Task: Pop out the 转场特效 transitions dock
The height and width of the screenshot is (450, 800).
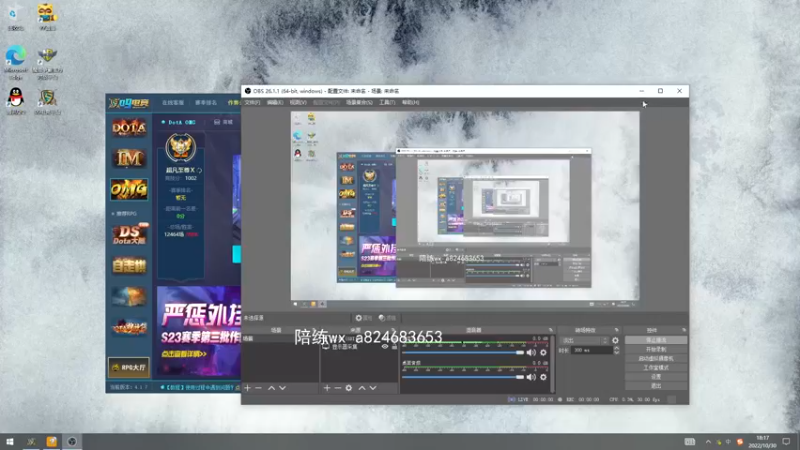Action: click(616, 330)
